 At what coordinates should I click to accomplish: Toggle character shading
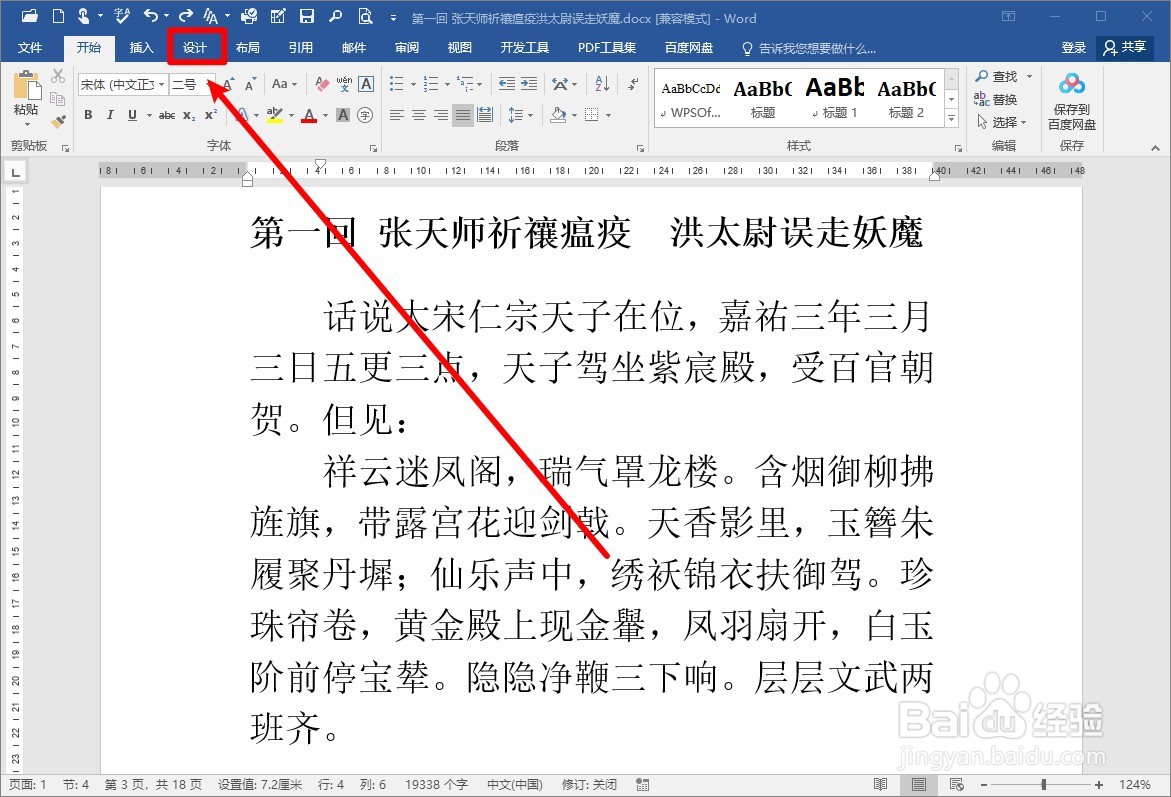click(x=343, y=115)
